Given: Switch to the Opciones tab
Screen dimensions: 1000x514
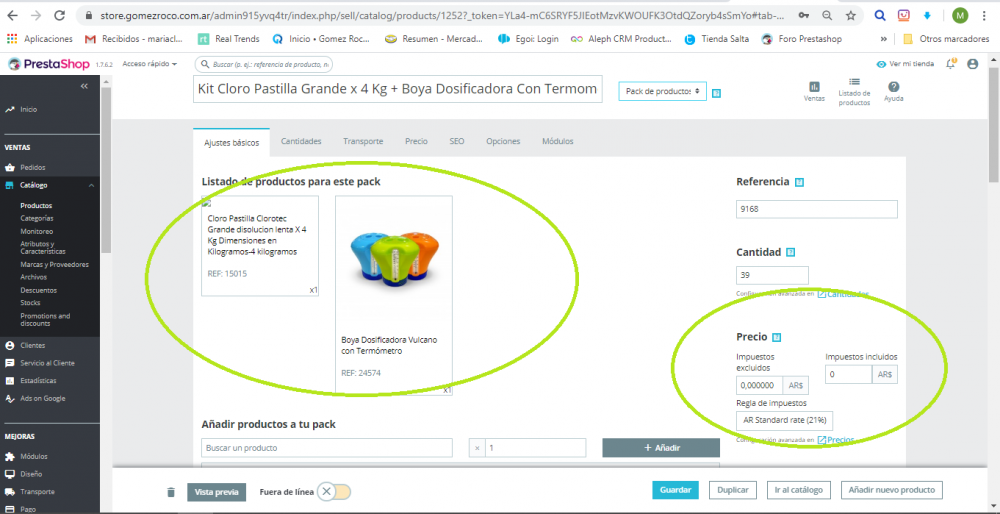Looking at the screenshot, I should tap(503, 142).
